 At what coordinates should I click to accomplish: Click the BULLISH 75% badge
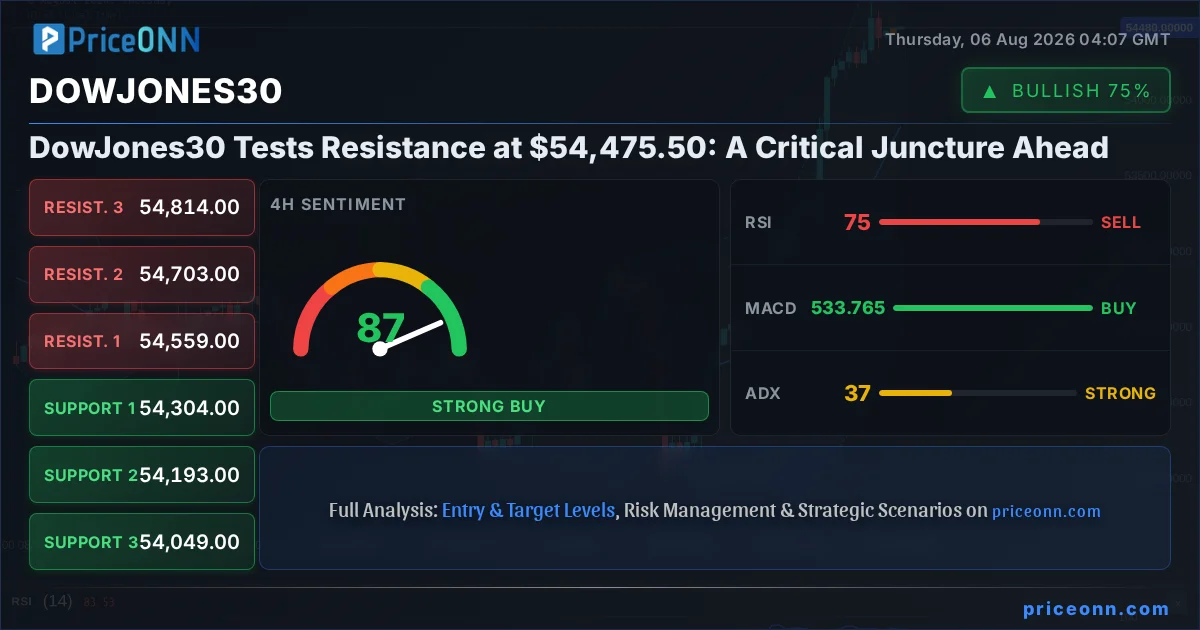pyautogui.click(x=1066, y=90)
